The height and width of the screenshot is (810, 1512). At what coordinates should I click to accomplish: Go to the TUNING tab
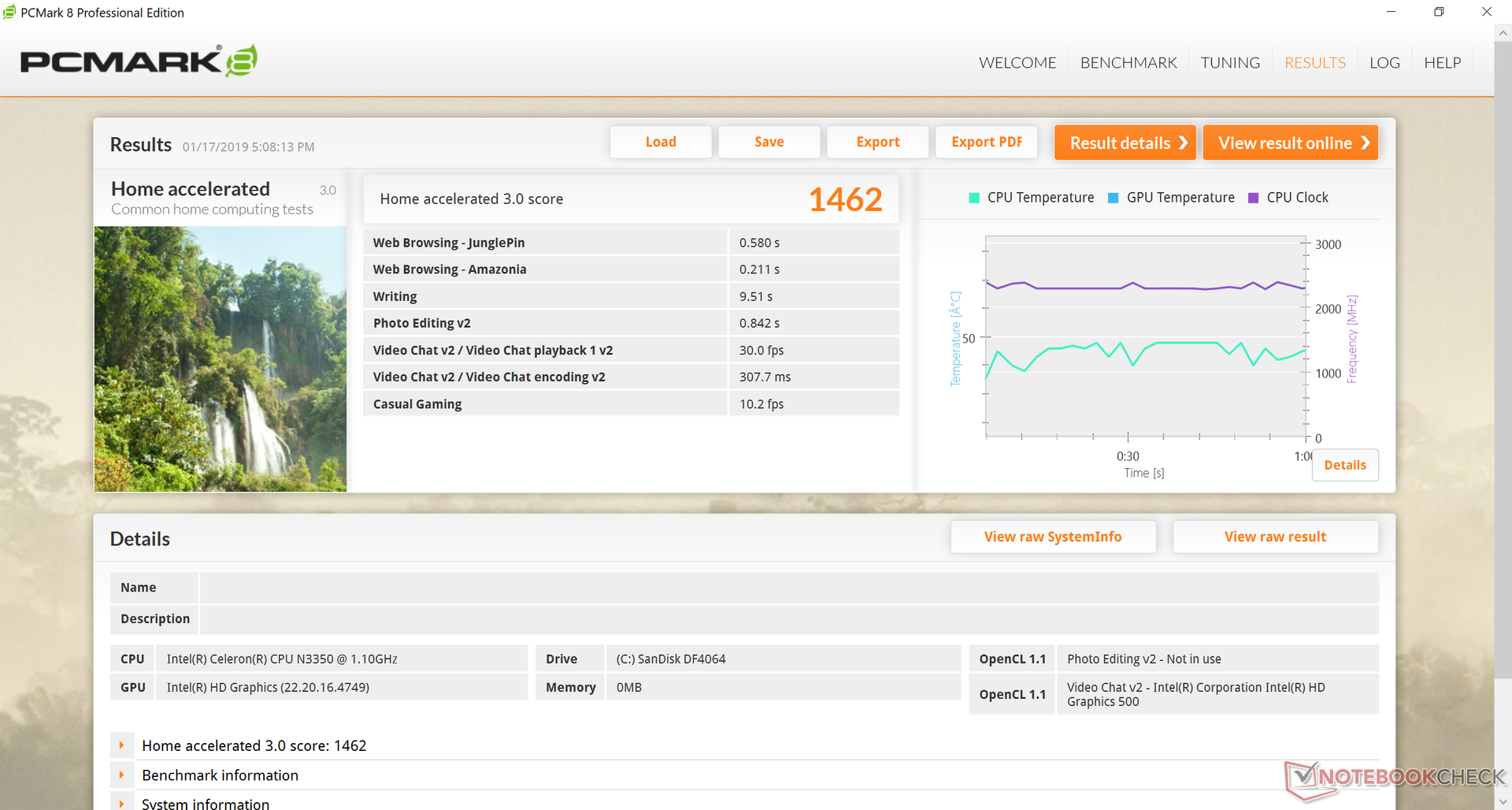point(1230,62)
